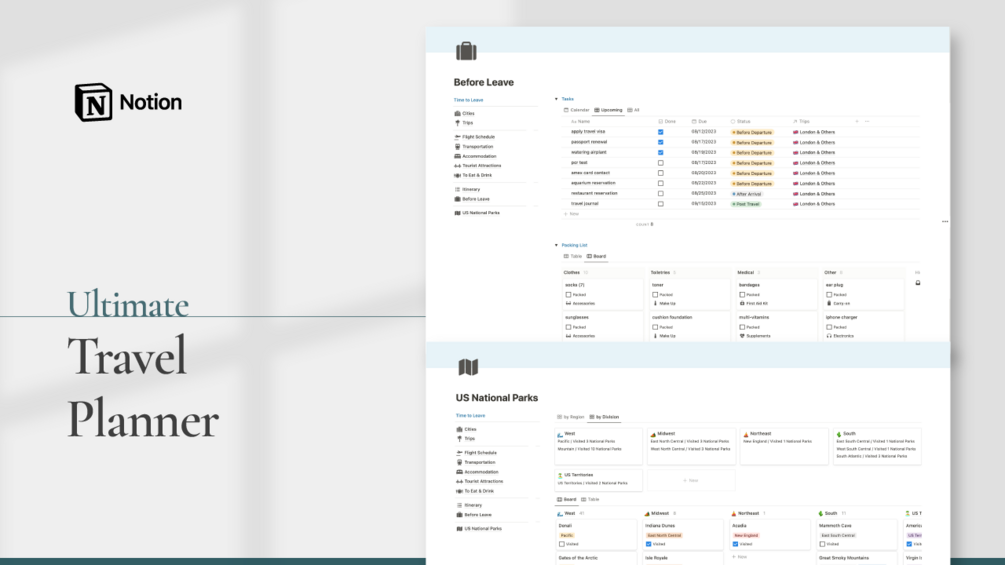The height and width of the screenshot is (565, 1005).
Task: Uncheck Visited on Indiana Dunes card
Action: 649,544
